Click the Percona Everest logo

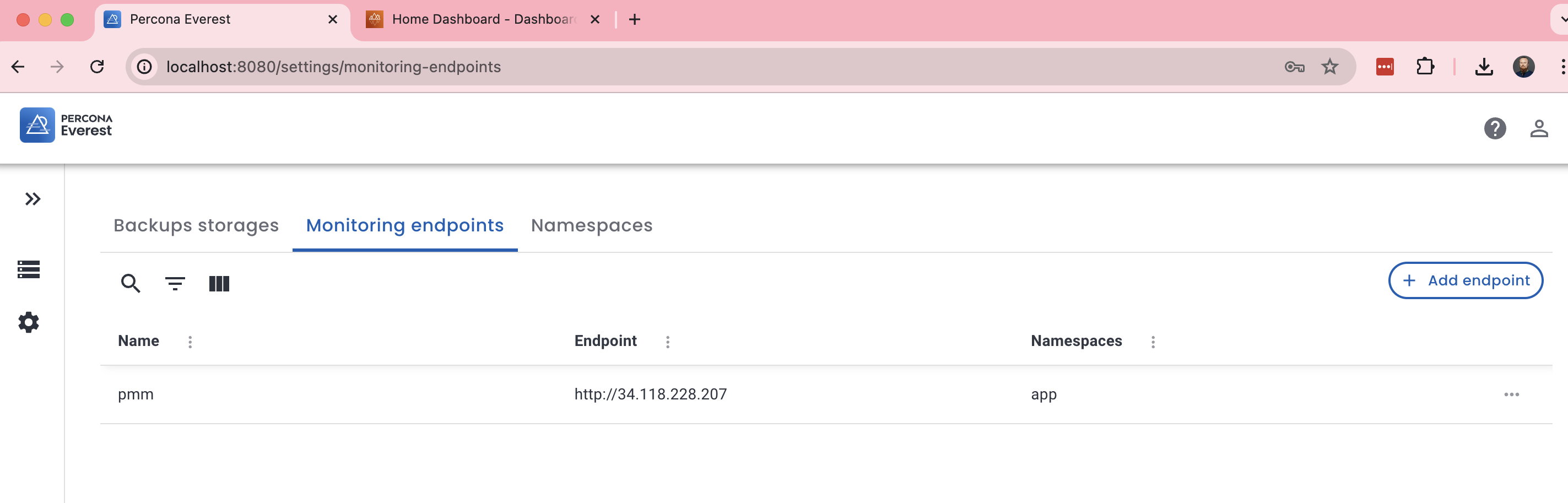66,124
